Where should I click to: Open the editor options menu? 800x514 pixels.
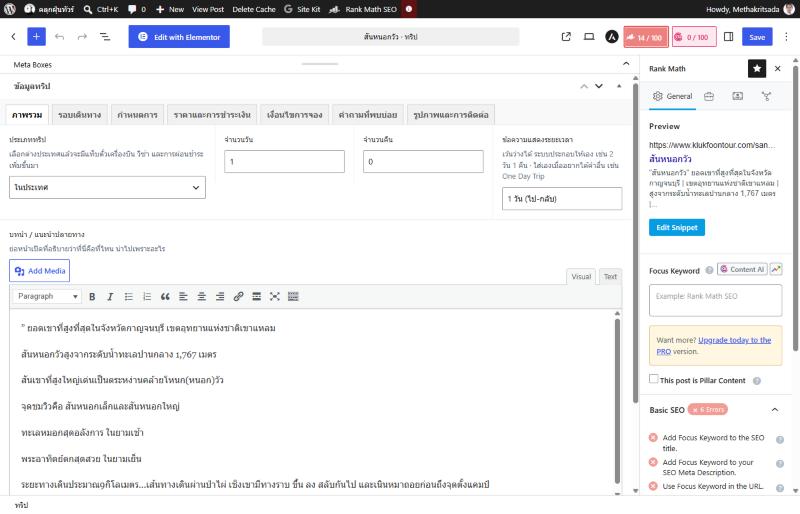pos(786,37)
